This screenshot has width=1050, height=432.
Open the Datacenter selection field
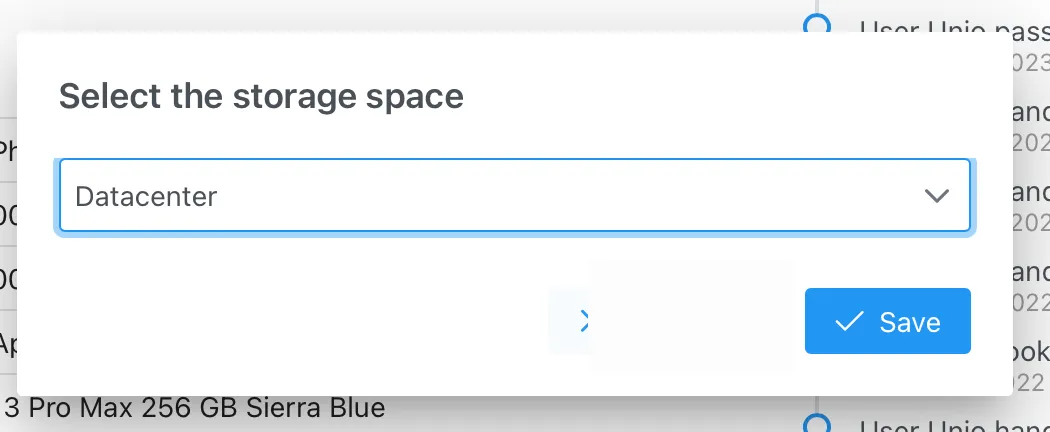(x=500, y=196)
